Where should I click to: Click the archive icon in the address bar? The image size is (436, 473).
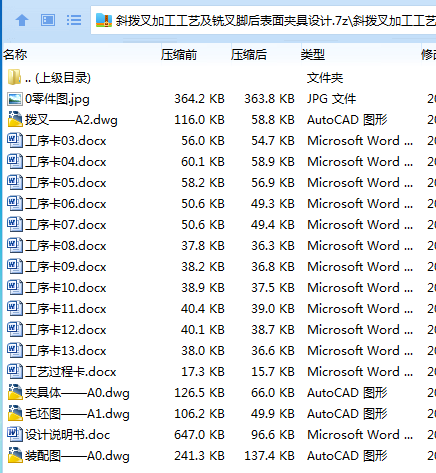point(104,20)
